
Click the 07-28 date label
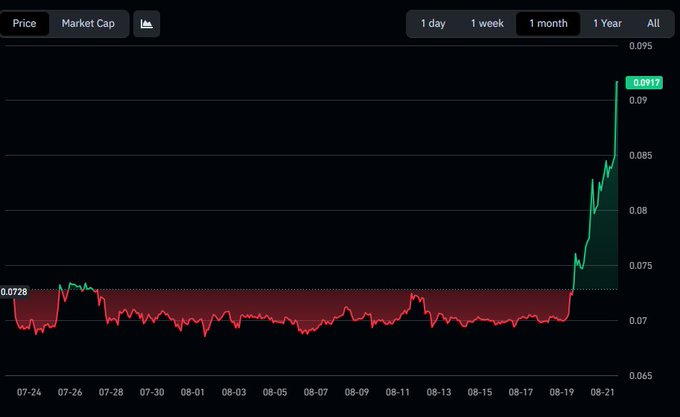pyautogui.click(x=111, y=392)
